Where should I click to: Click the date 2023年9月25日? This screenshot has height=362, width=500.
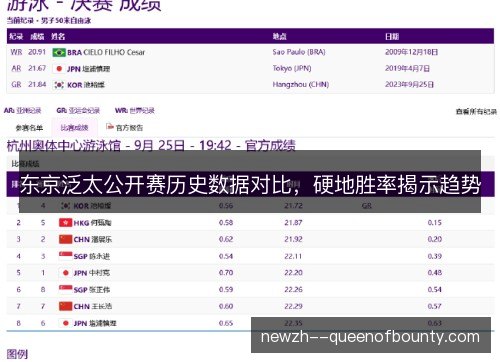[x=409, y=85]
